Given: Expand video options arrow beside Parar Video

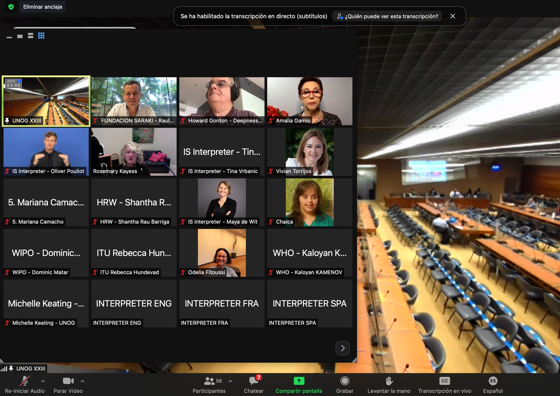Looking at the screenshot, I should pos(82,381).
